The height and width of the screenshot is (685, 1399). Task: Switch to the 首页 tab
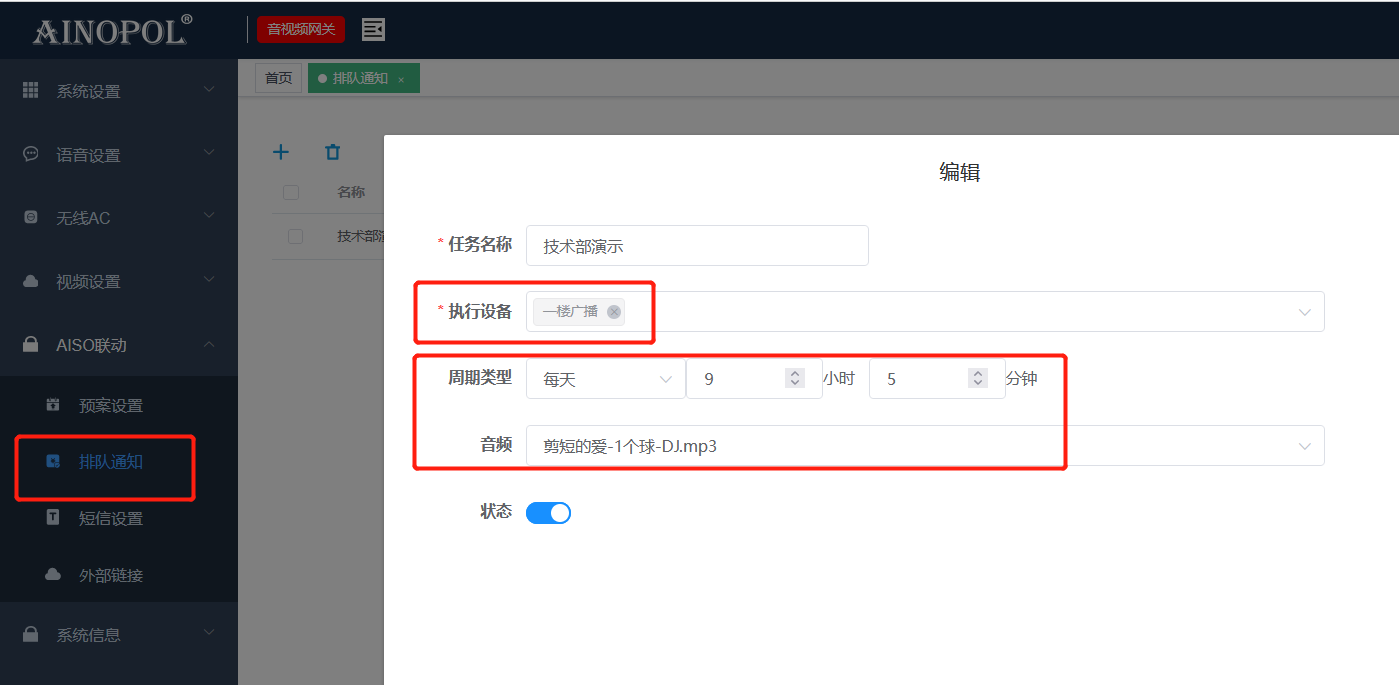tap(279, 78)
